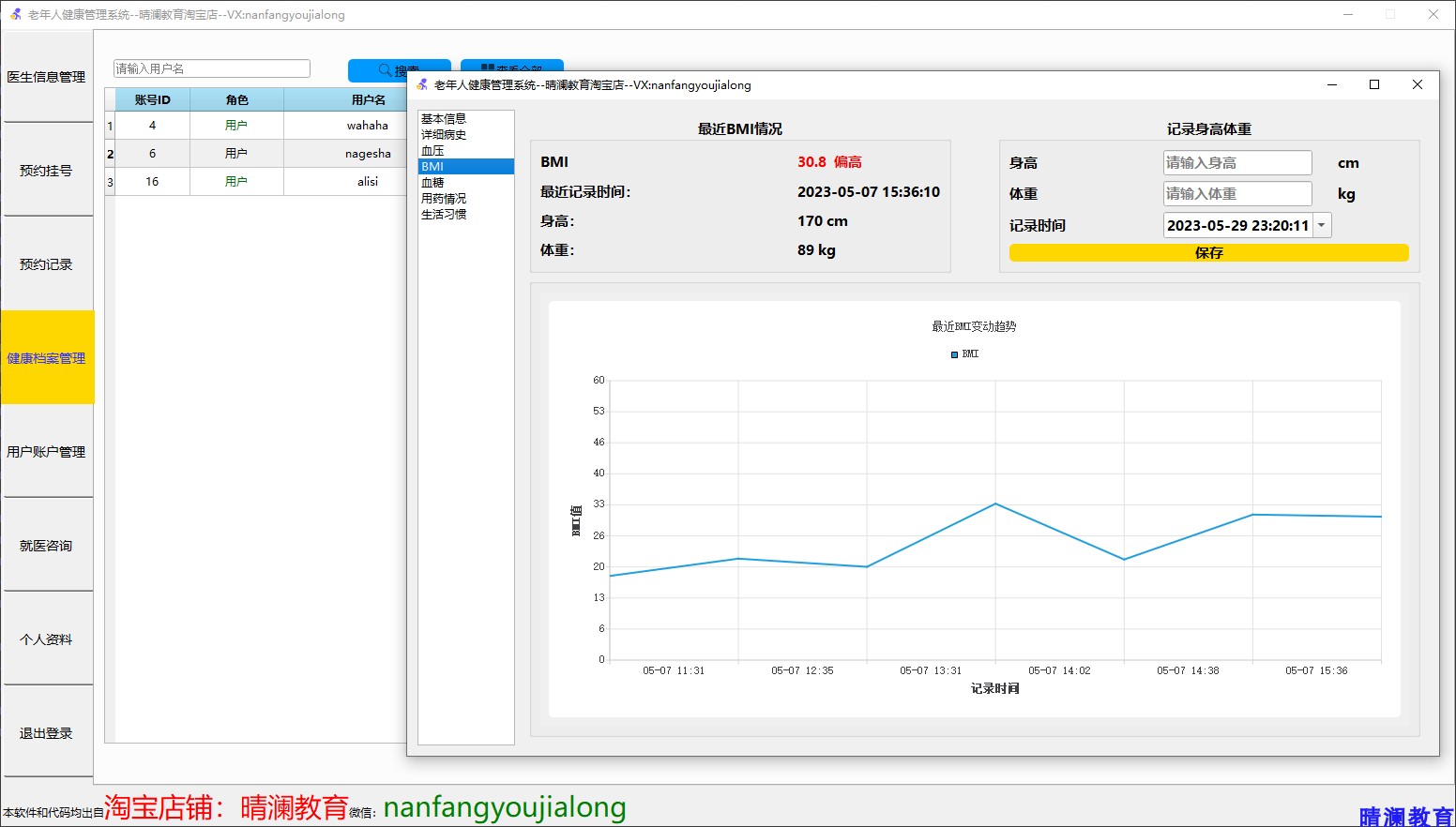Open 就医咨询 in the sidebar

[x=47, y=546]
